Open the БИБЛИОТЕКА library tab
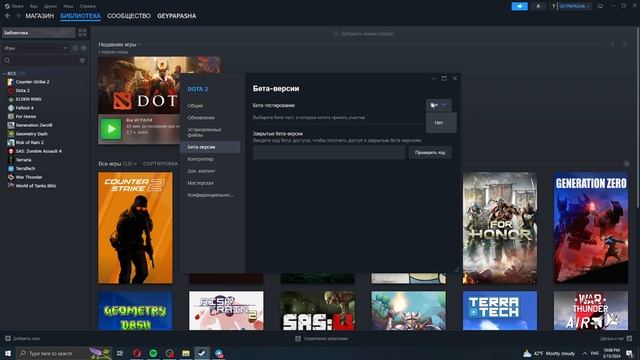This screenshot has width=640, height=360. pos(80,16)
